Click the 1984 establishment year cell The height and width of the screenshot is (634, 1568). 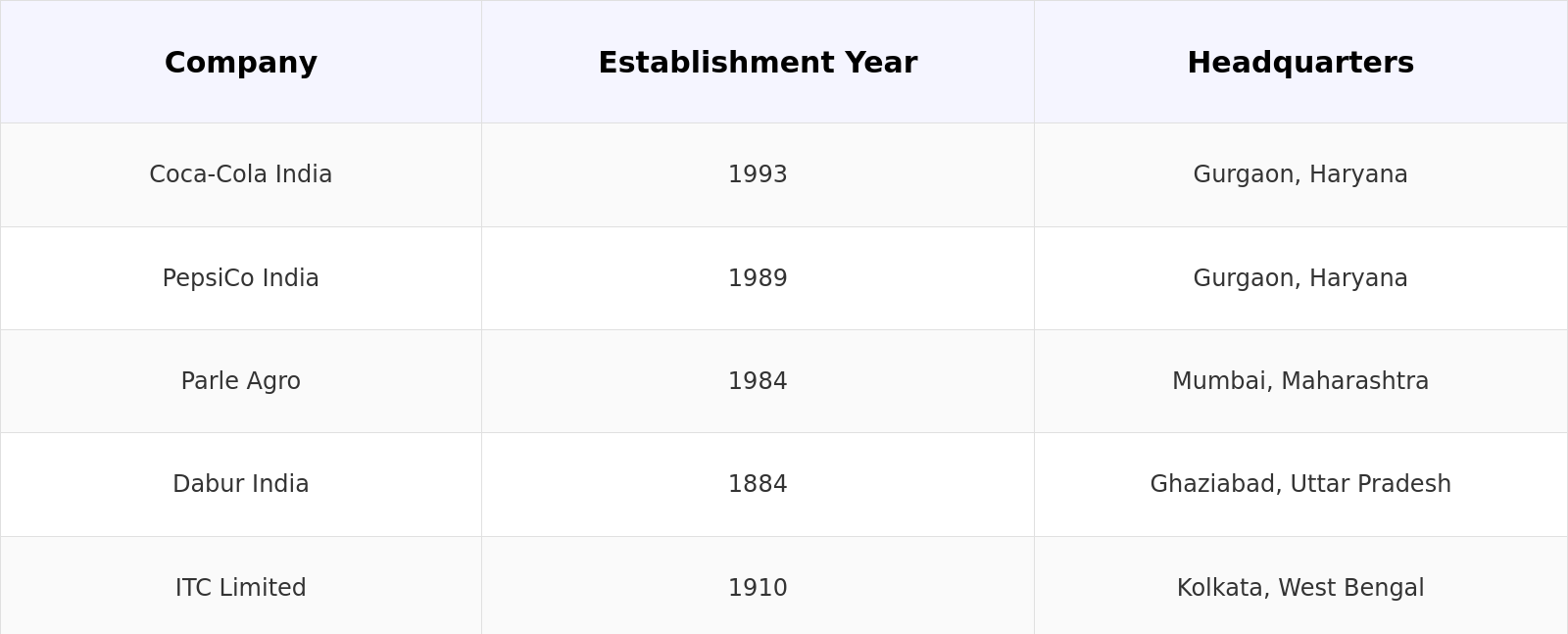click(758, 381)
